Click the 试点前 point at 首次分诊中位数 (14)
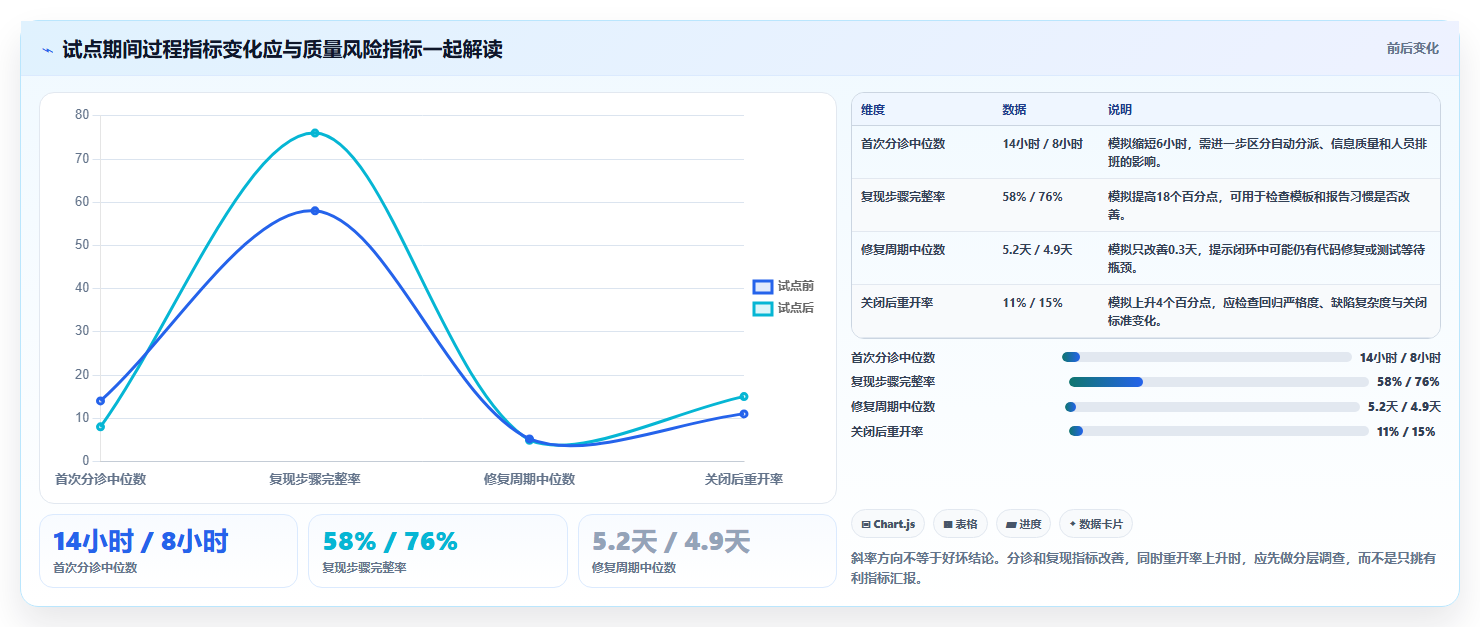This screenshot has height=627, width=1480. (x=100, y=401)
